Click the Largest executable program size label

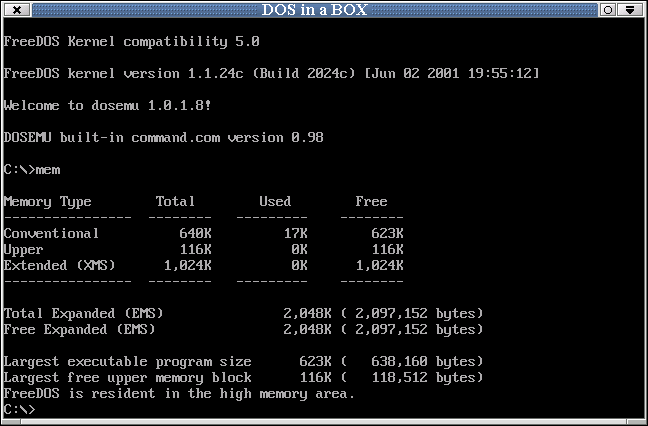[127, 362]
